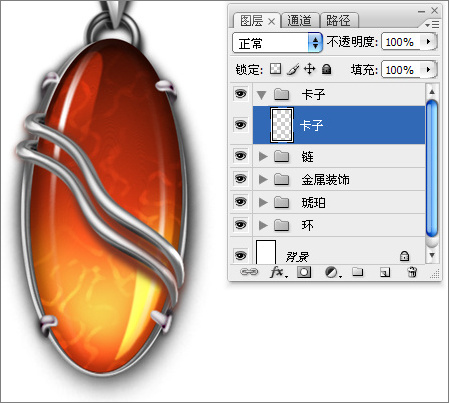
Task: Collapse the 卡子 group triangle
Action: pyautogui.click(x=262, y=95)
